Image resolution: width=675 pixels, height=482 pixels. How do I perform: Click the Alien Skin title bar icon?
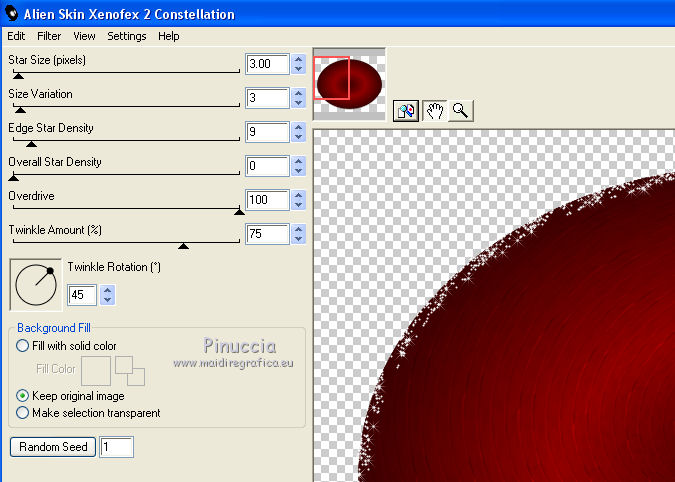click(x=12, y=13)
